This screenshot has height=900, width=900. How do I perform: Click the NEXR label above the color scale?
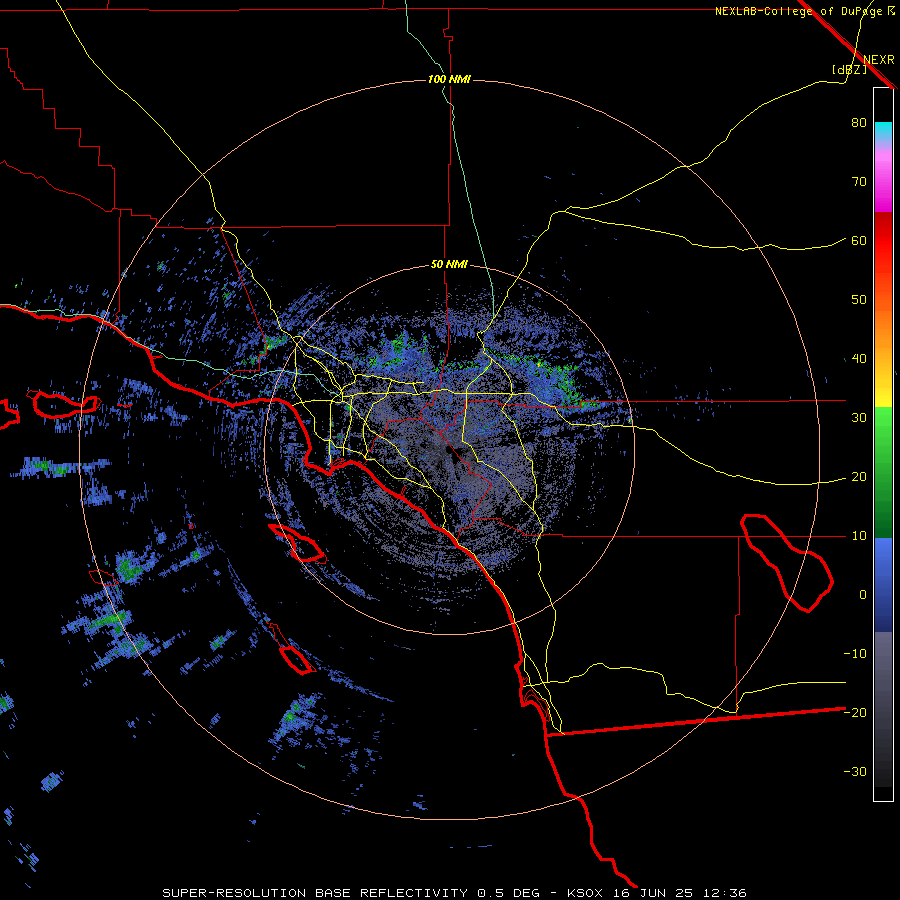click(x=879, y=60)
